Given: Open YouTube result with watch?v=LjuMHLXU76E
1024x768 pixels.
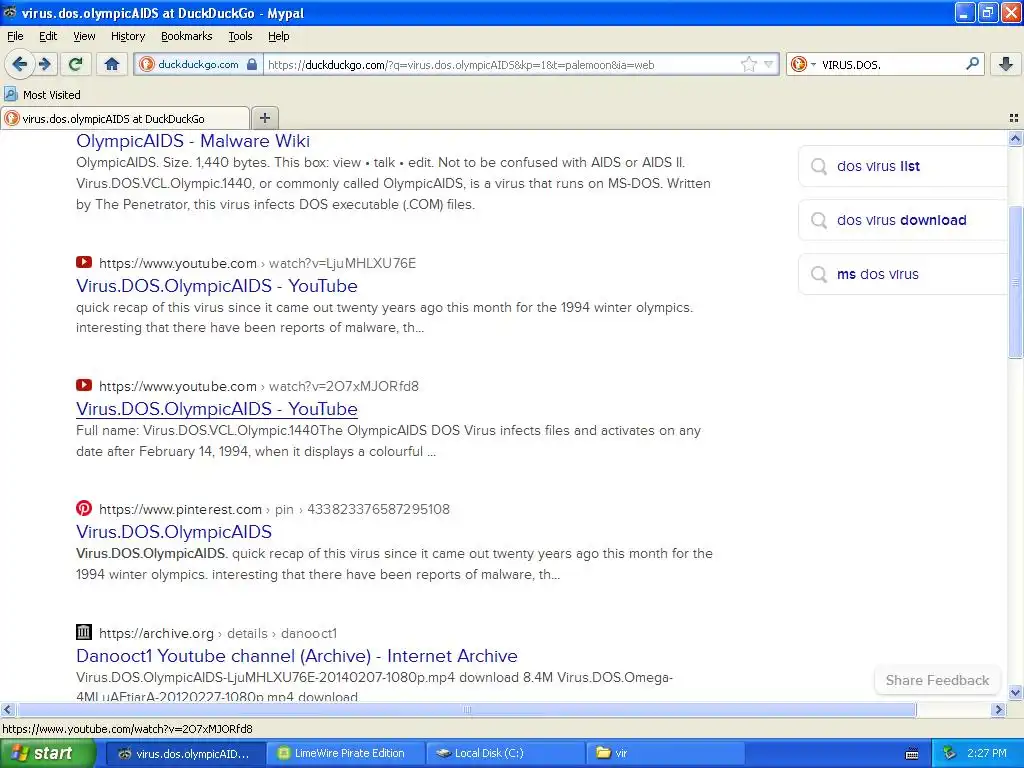Looking at the screenshot, I should [x=216, y=286].
